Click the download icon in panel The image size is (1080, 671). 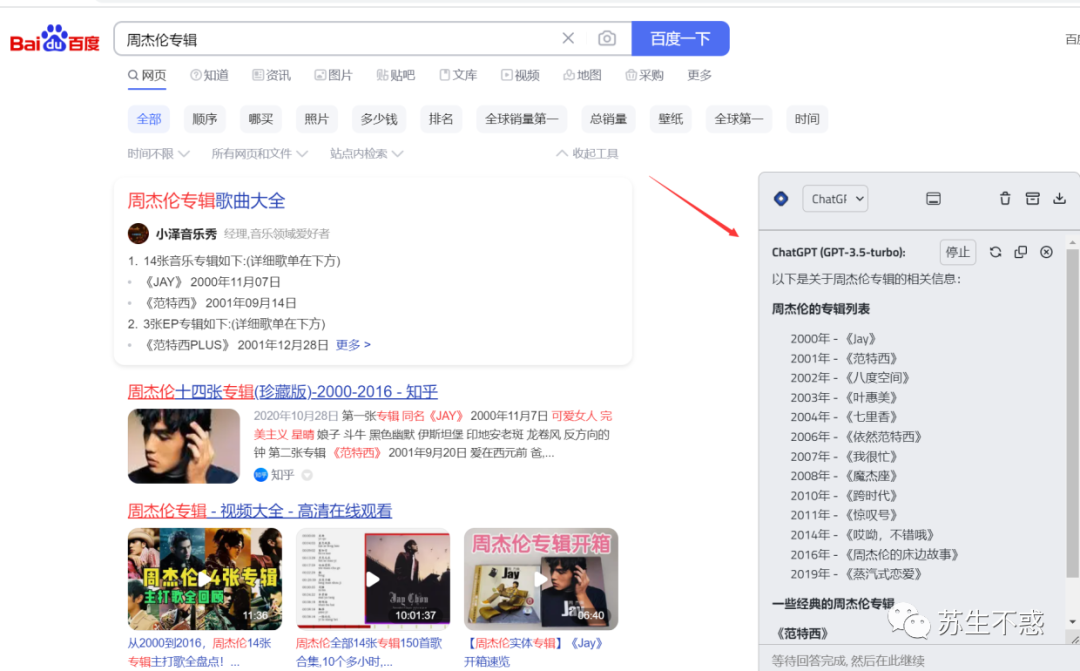coord(1059,198)
